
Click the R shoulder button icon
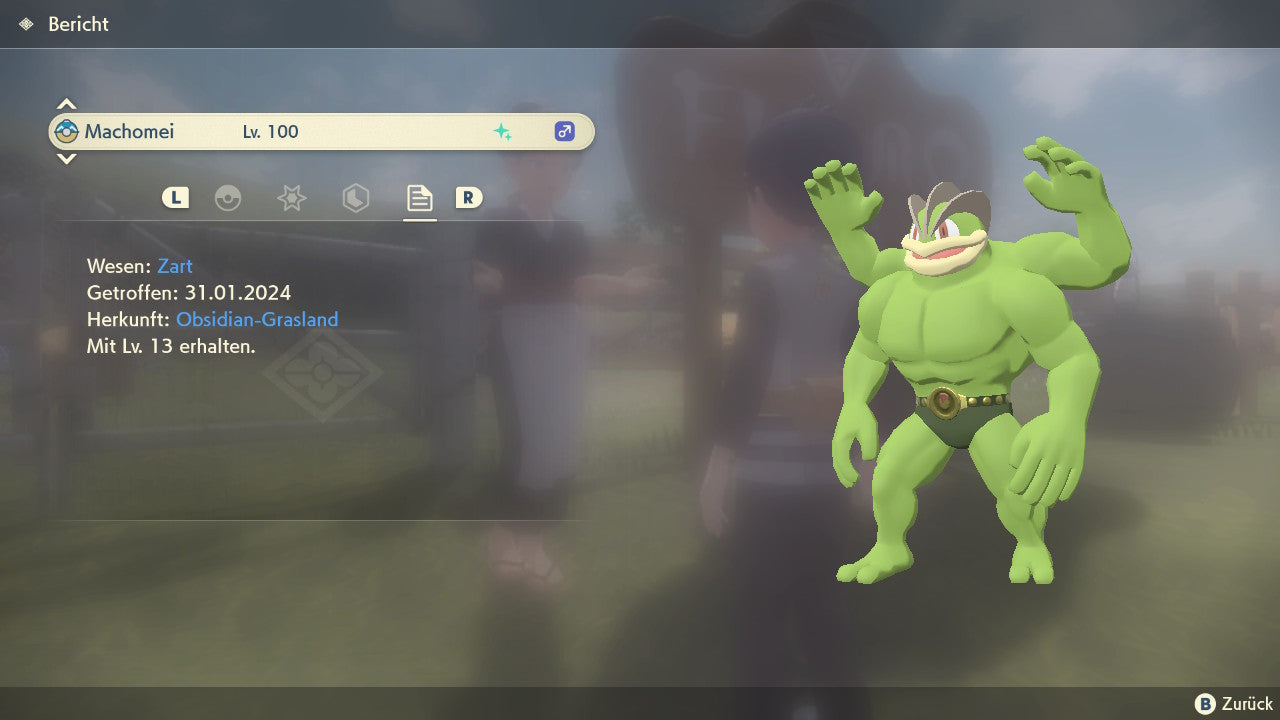pyautogui.click(x=468, y=198)
